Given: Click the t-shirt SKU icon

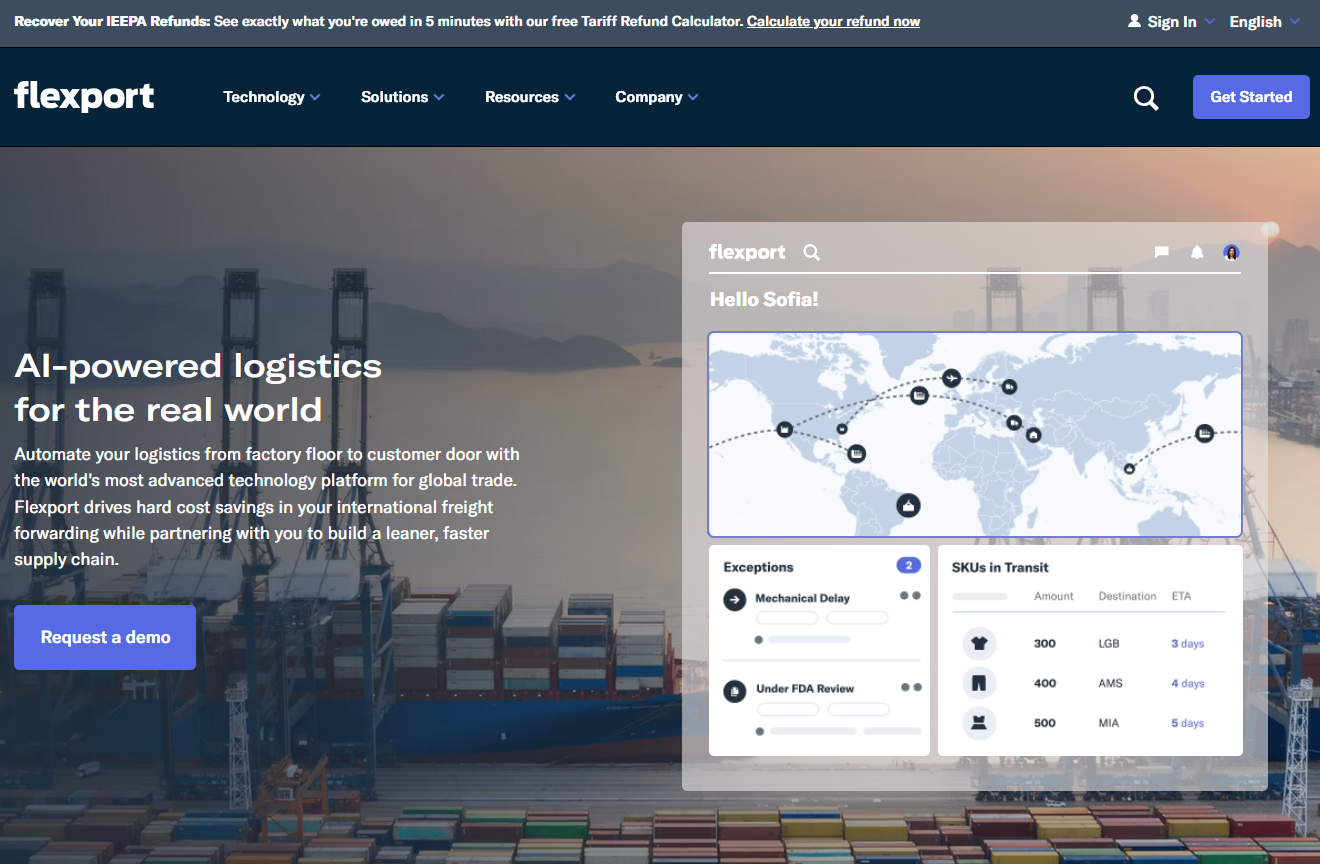Looking at the screenshot, I should (x=979, y=643).
